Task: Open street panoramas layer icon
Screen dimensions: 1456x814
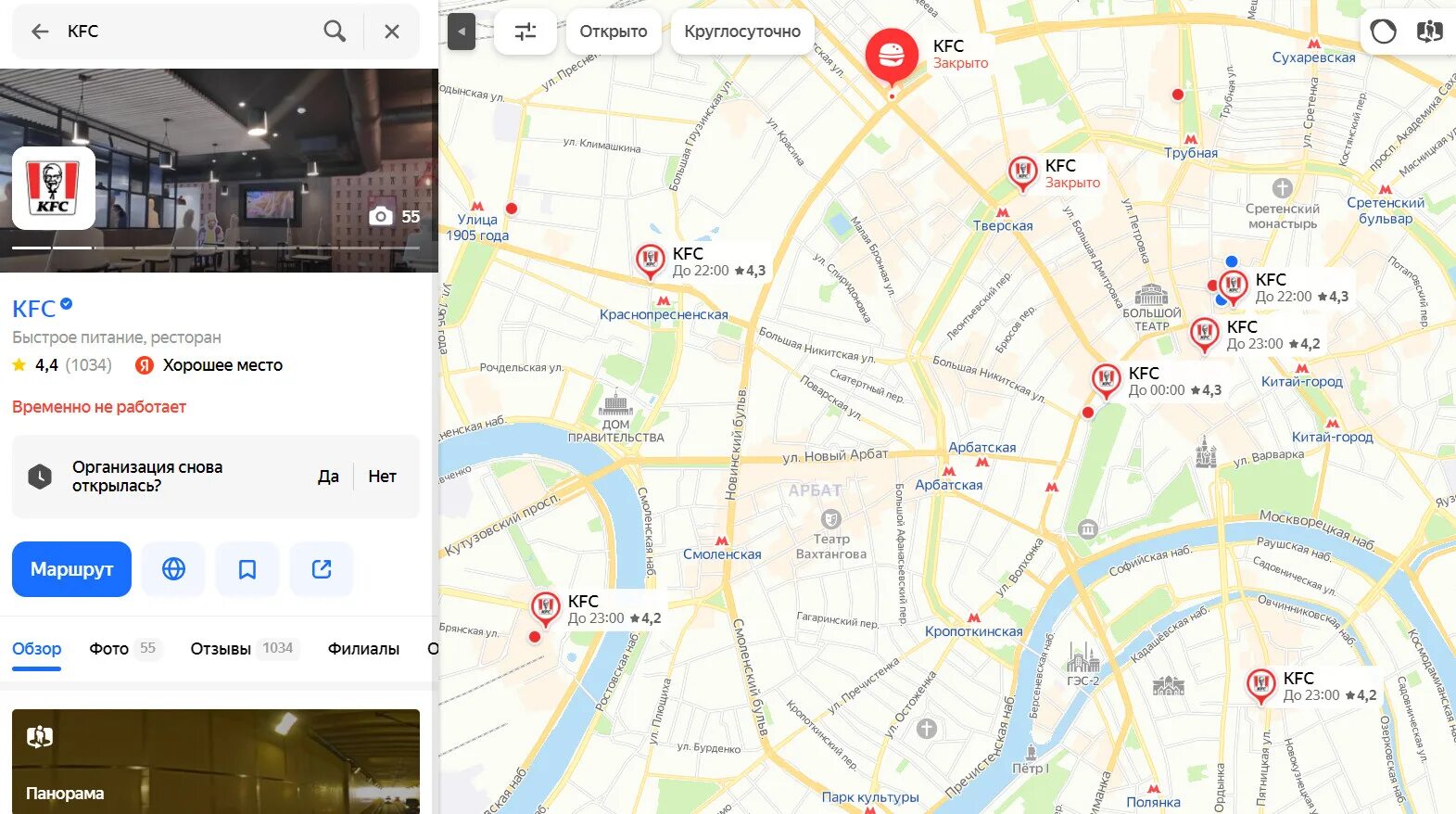Action: pyautogui.click(x=1430, y=32)
